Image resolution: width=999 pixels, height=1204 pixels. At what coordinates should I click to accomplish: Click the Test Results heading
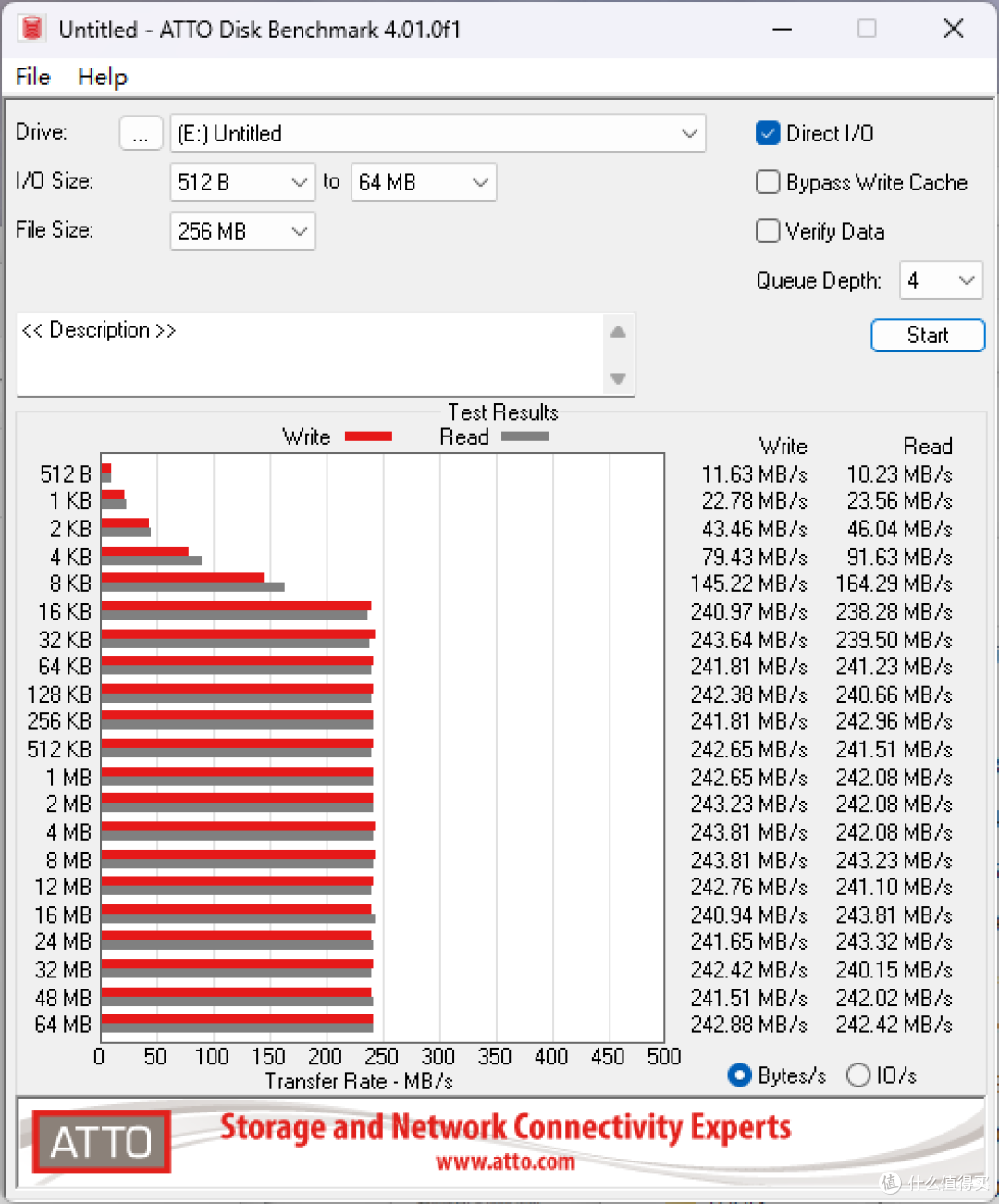[503, 412]
